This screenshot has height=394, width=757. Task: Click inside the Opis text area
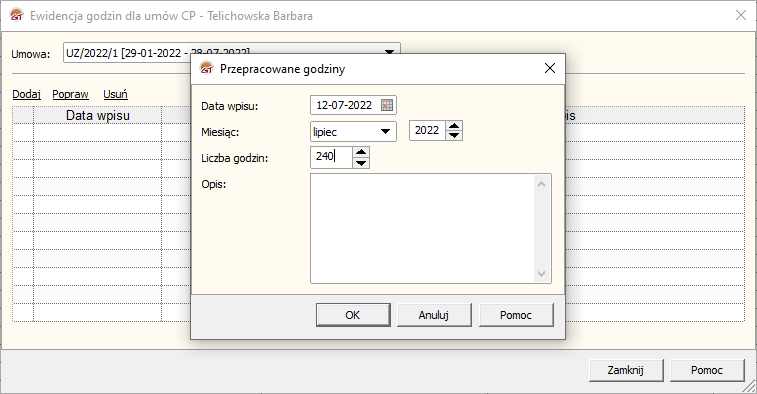pos(423,228)
